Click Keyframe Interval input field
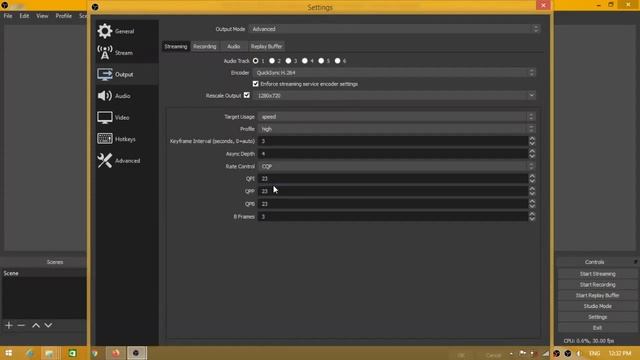The height and width of the screenshot is (360, 640). click(x=393, y=141)
